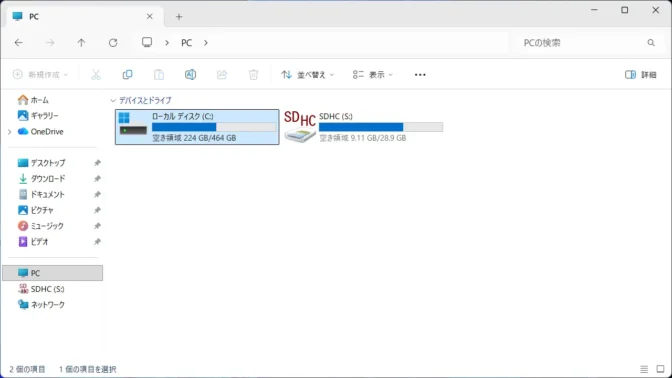Click the chevron after PC in address bar
The height and width of the screenshot is (378, 672).
[x=206, y=42]
